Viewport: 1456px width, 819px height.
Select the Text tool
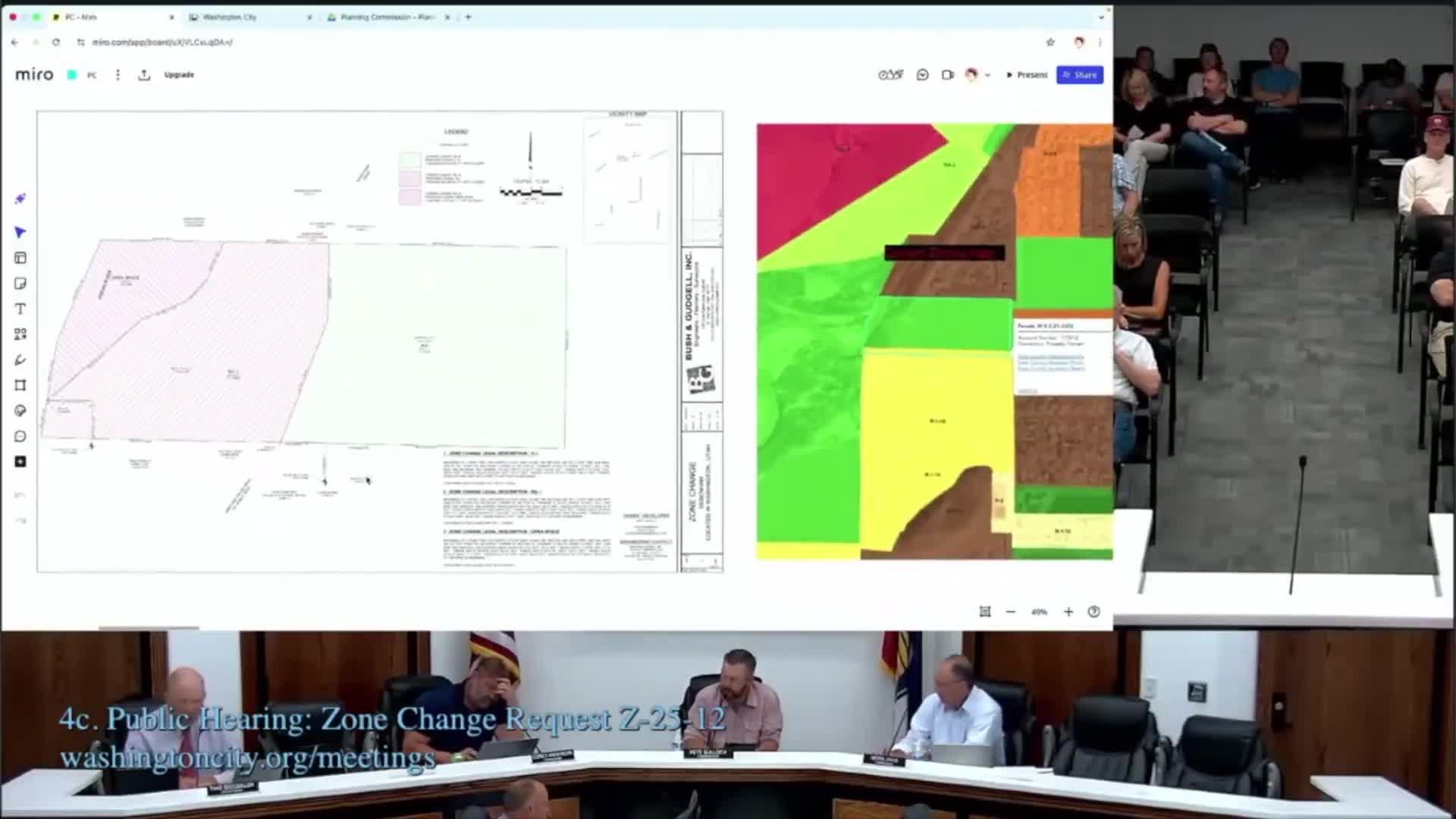20,309
